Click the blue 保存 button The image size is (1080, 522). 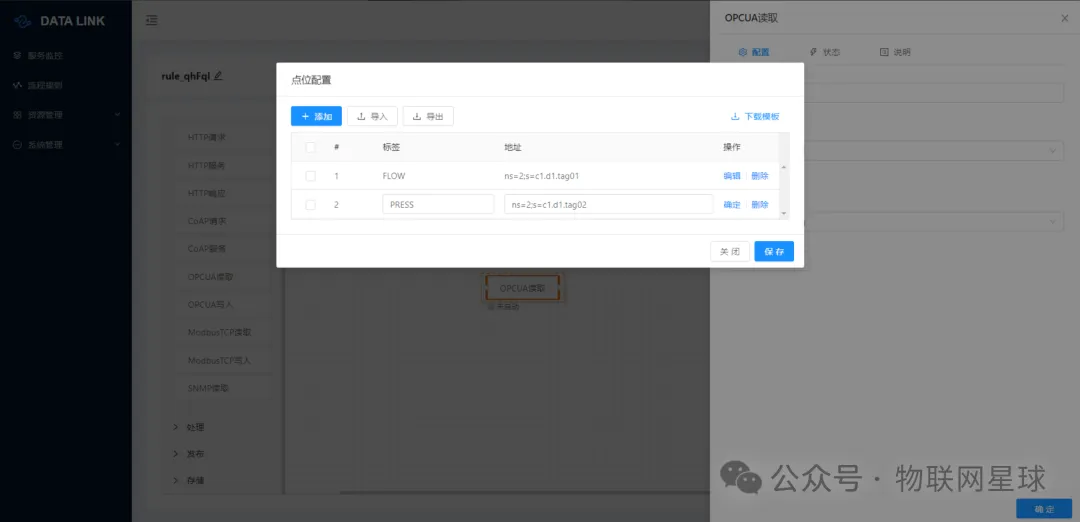774,251
